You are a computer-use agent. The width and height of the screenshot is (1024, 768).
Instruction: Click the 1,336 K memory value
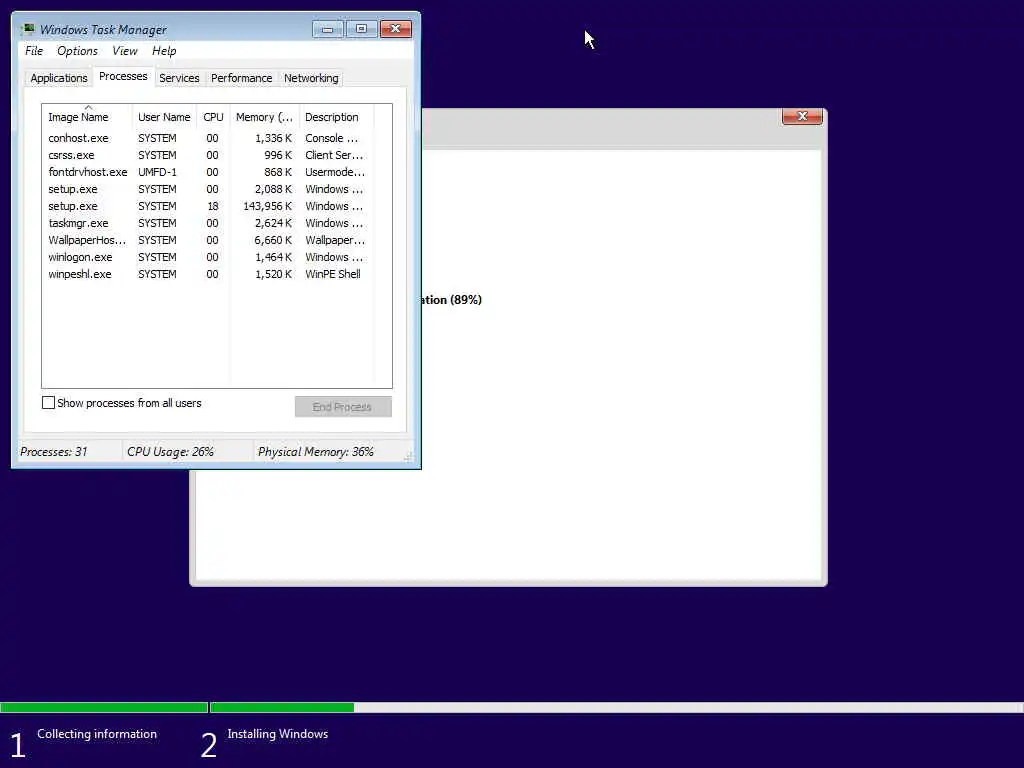pyautogui.click(x=273, y=138)
